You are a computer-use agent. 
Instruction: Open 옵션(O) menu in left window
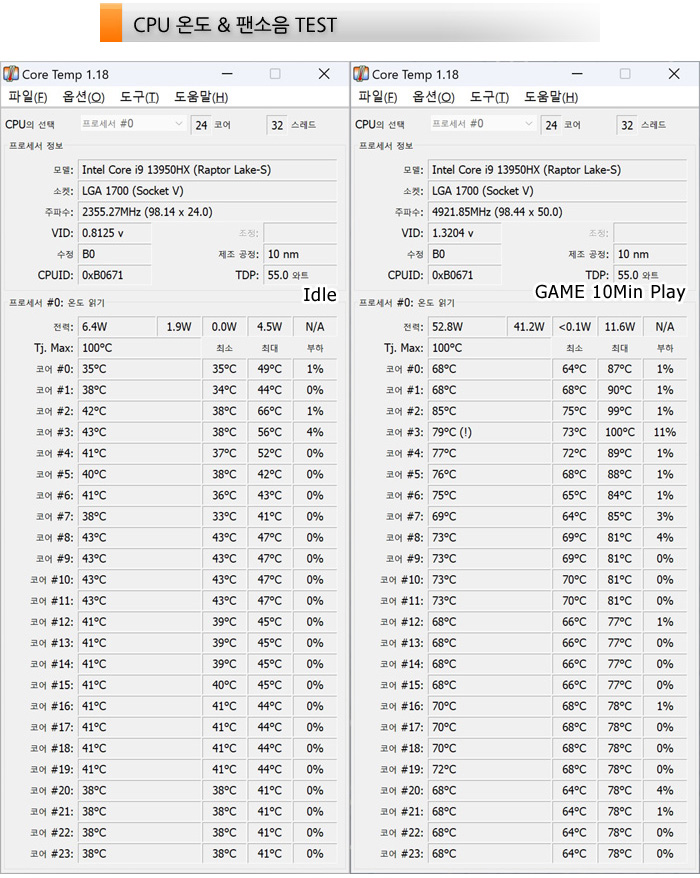(x=83, y=97)
